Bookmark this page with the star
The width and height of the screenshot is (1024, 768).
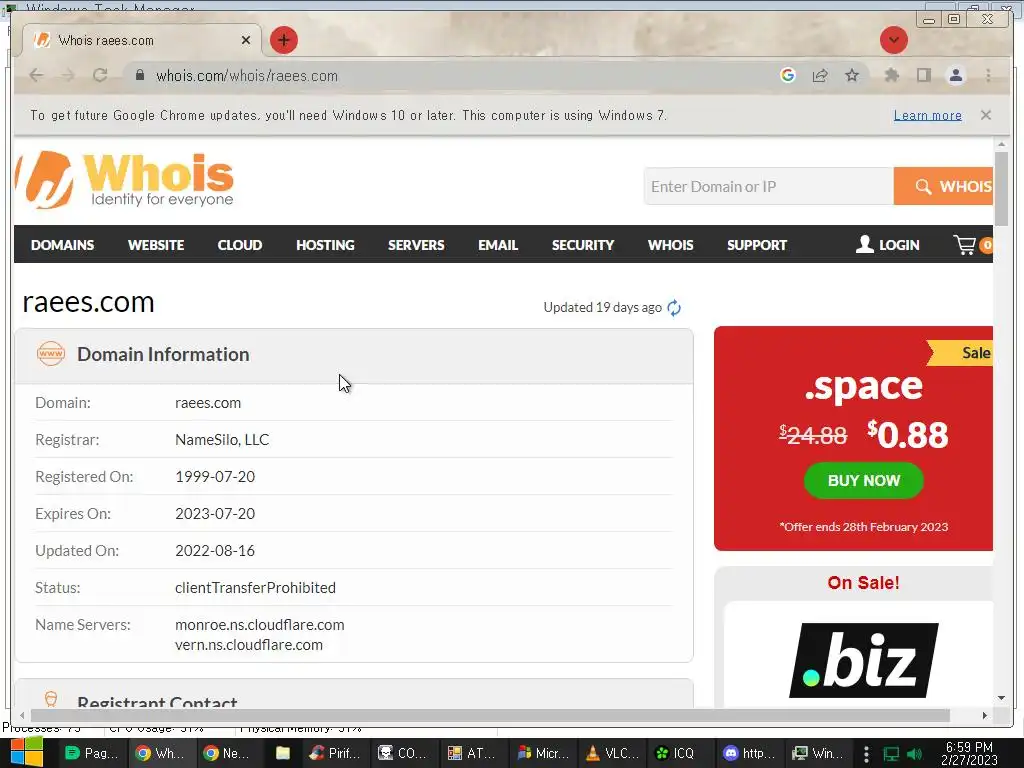click(x=852, y=75)
